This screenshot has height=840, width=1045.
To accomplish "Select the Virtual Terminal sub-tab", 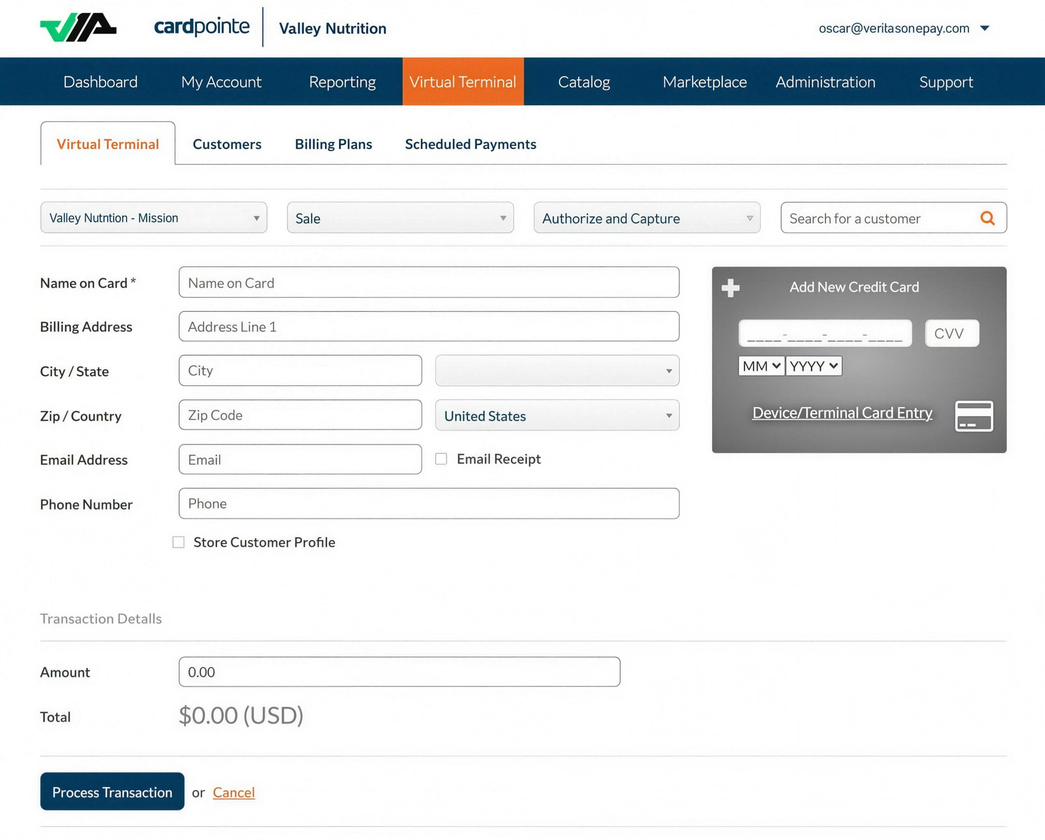I will tap(108, 144).
